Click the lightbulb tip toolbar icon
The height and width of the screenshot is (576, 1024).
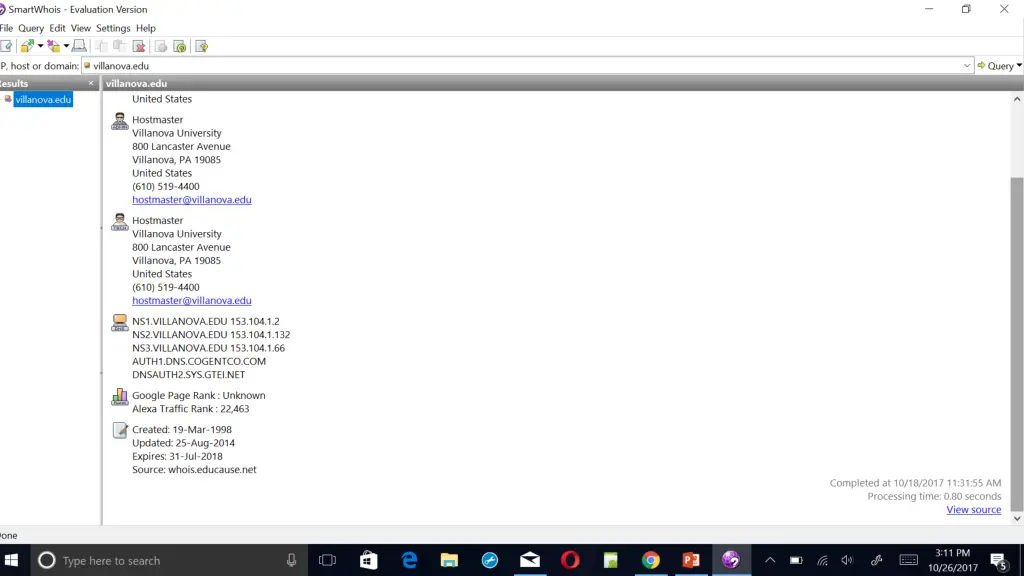pos(202,46)
